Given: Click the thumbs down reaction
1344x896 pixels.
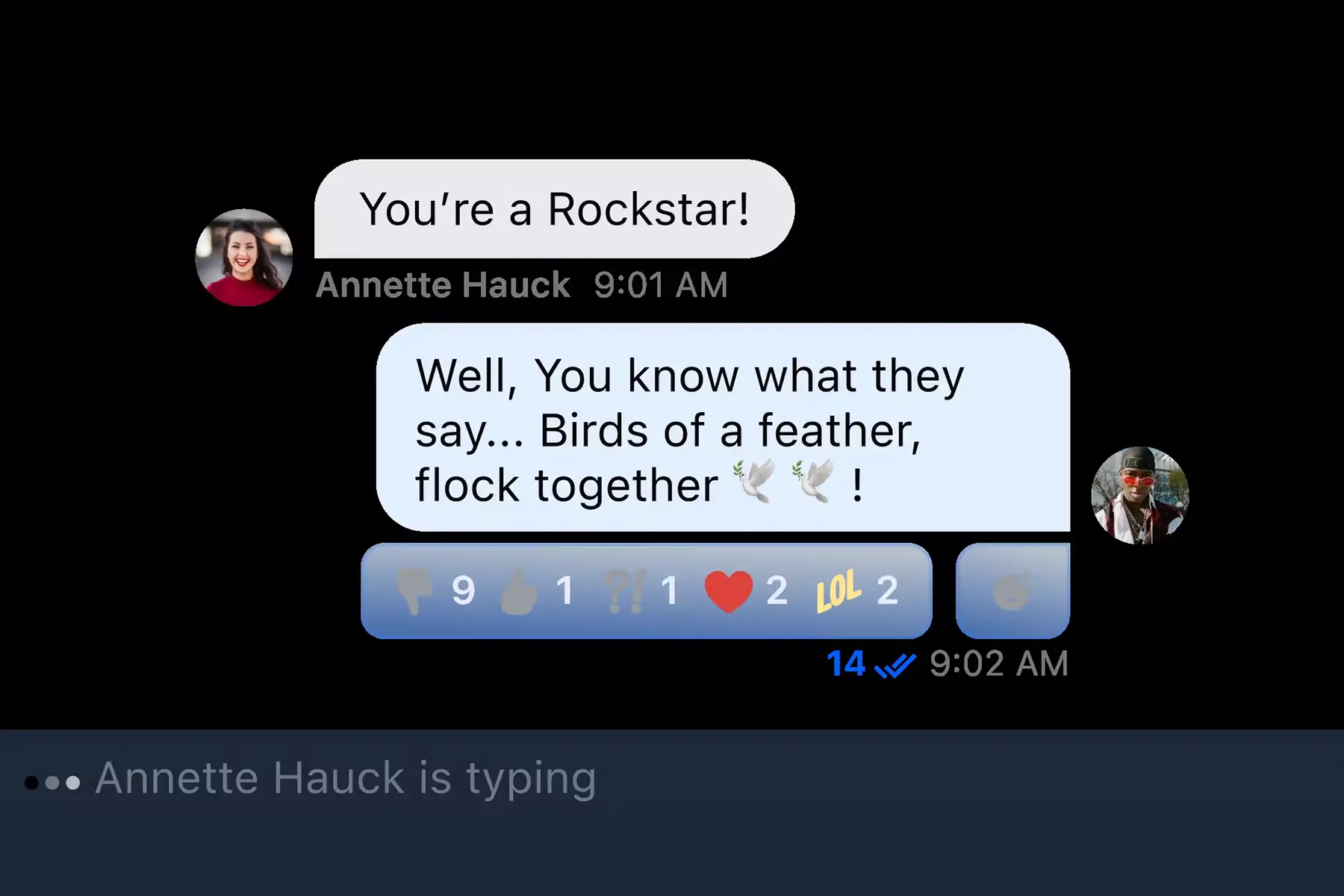Looking at the screenshot, I should (x=413, y=591).
